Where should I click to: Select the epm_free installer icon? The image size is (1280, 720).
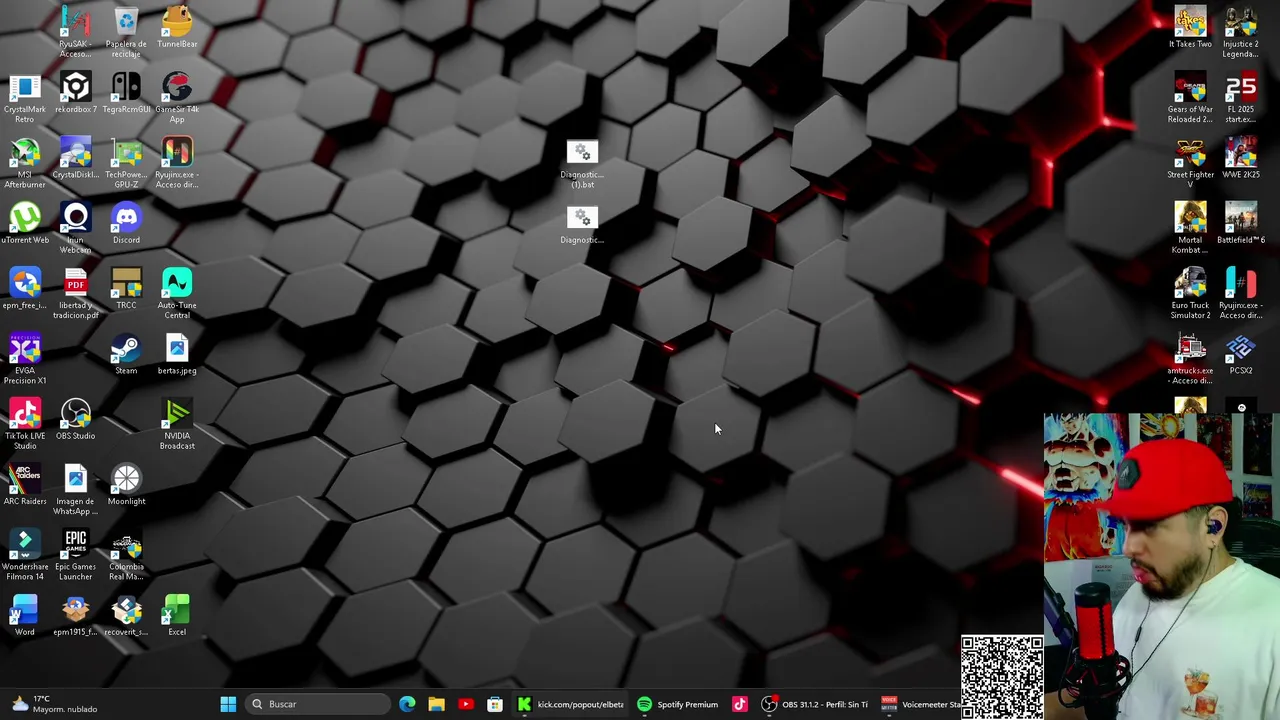point(24,288)
